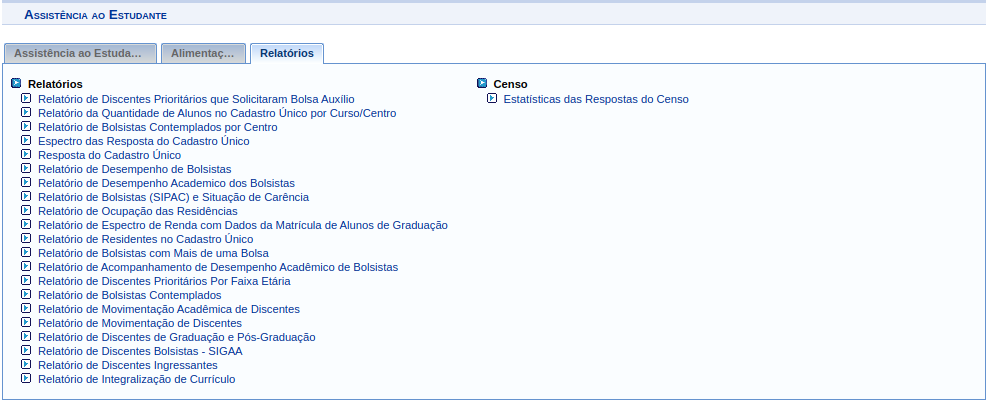Click icon beside Resposta do Cadastro Único

26,155
